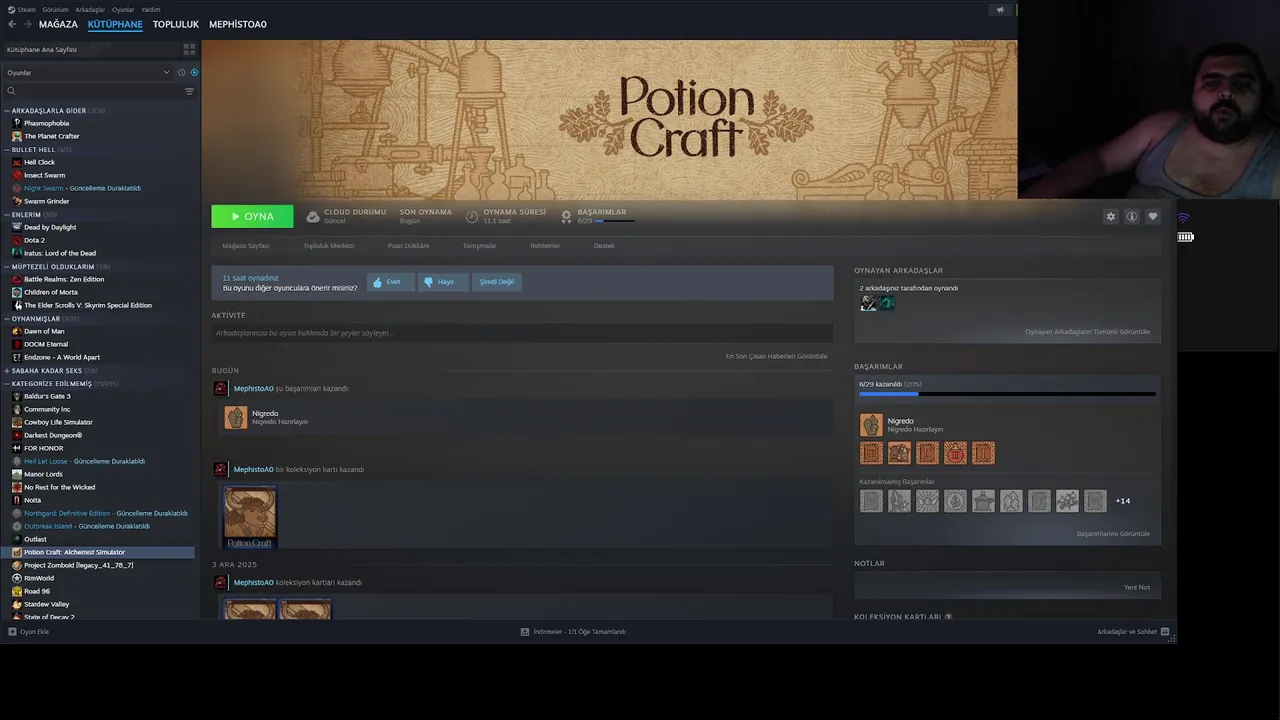Click the red potion achievement badge
This screenshot has width=1280, height=720.
click(x=955, y=453)
